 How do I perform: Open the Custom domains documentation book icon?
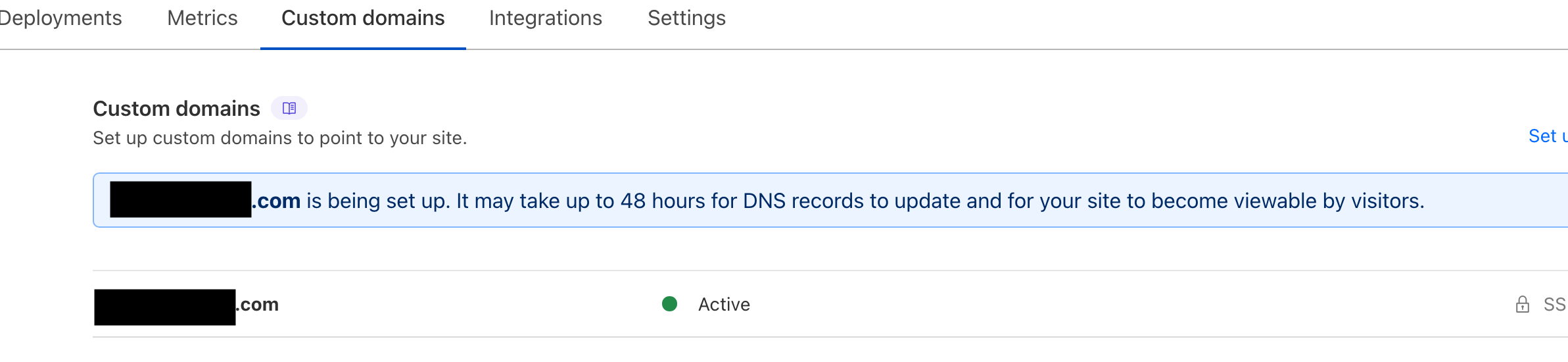pyautogui.click(x=289, y=108)
